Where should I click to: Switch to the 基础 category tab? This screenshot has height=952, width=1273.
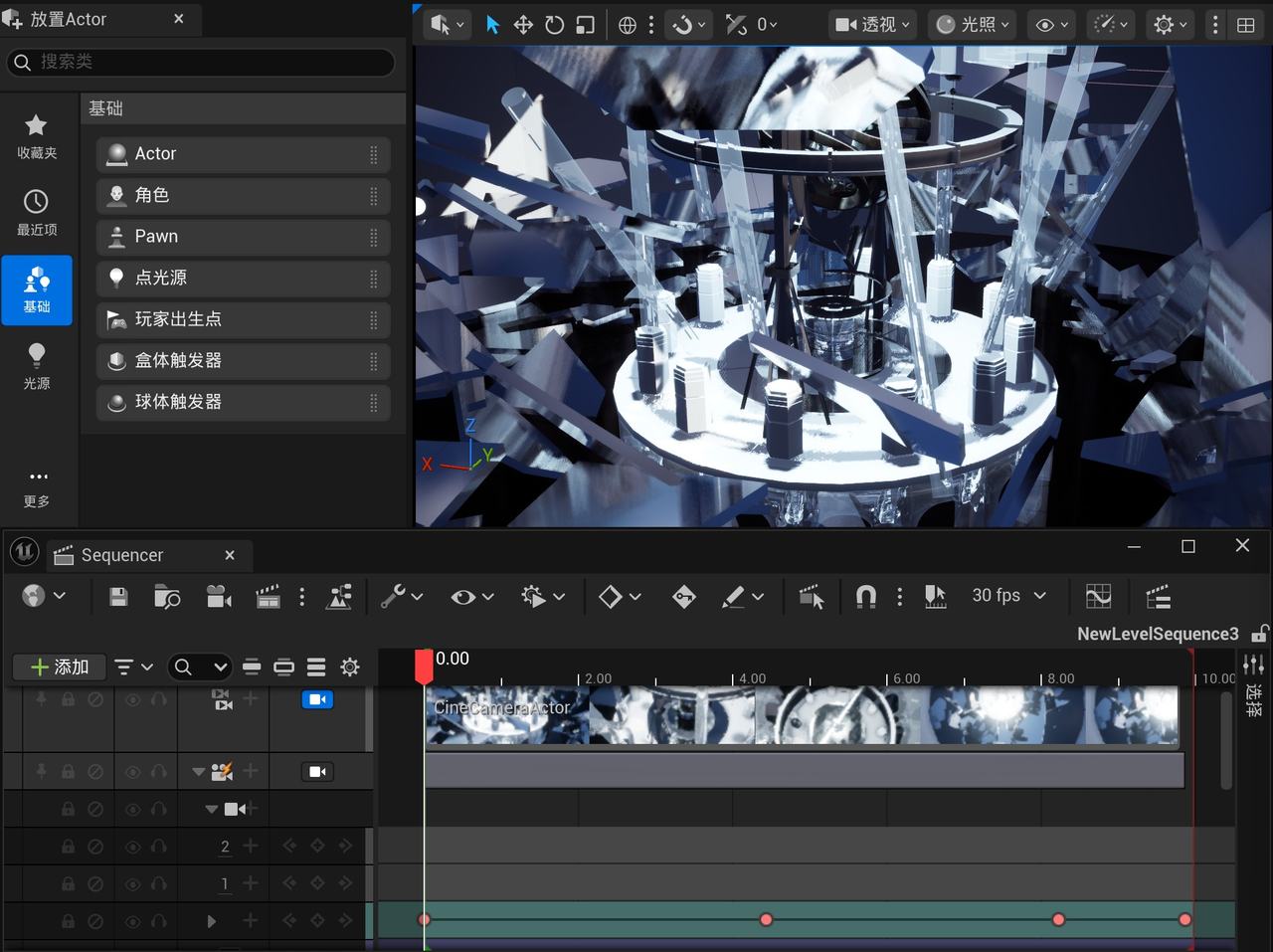37,289
